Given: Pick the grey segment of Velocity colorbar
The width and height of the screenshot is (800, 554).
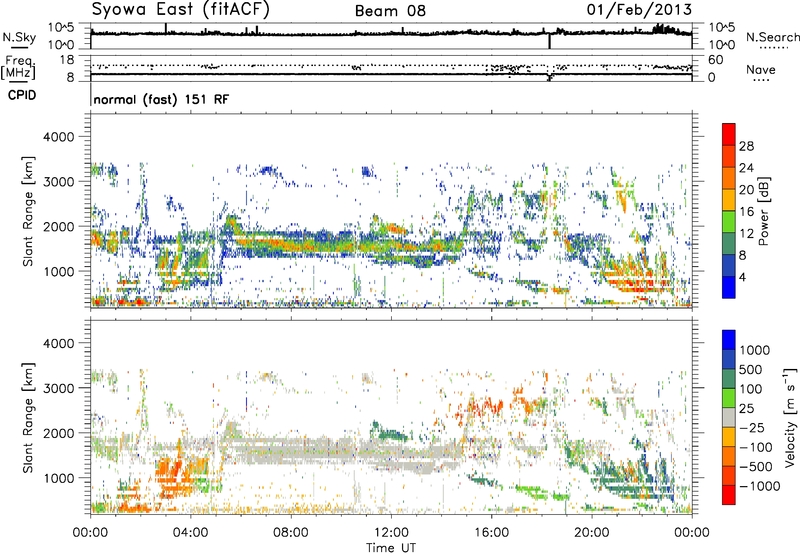Looking at the screenshot, I should pos(729,418).
